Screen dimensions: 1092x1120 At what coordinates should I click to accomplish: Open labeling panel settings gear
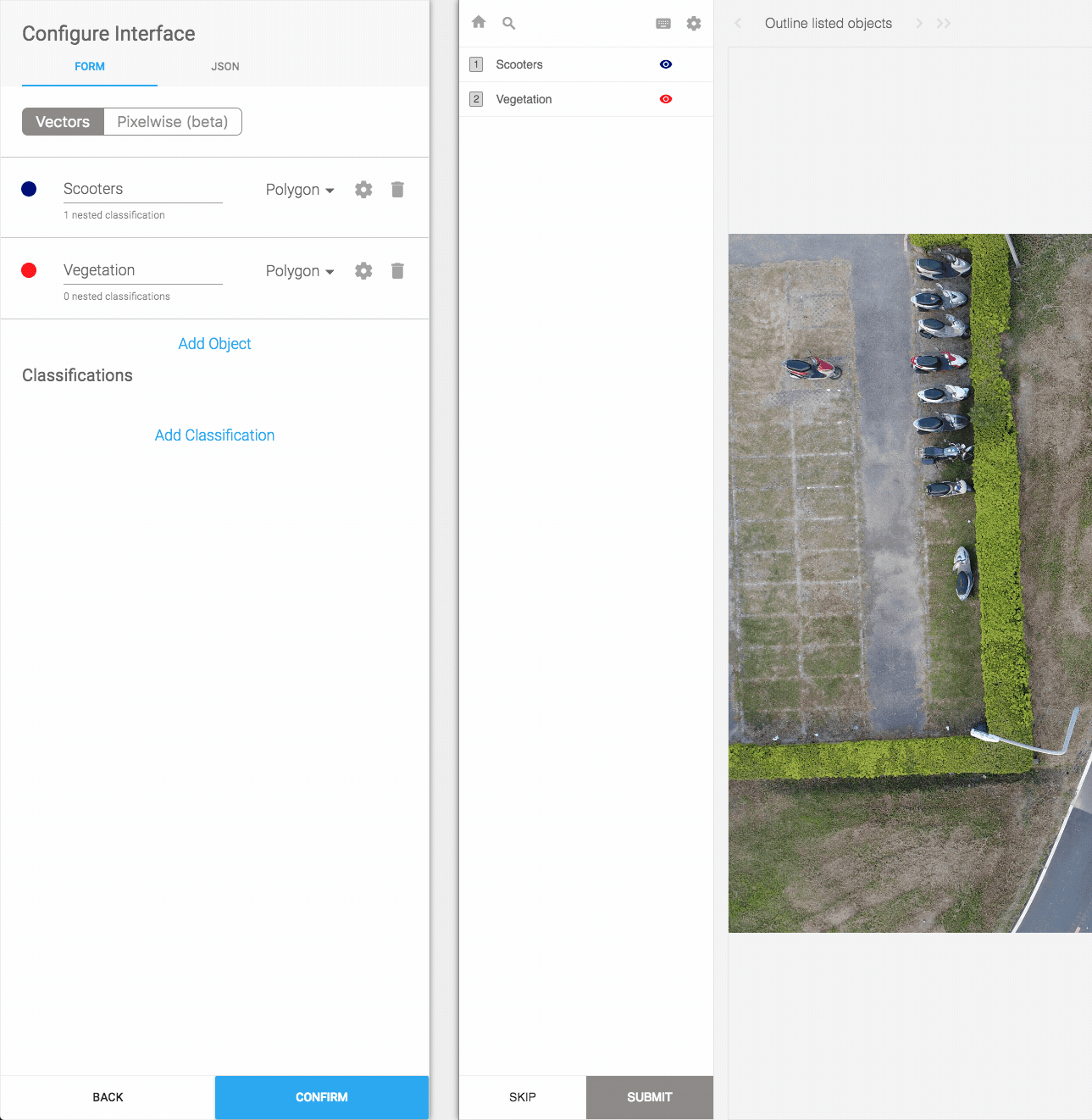coord(694,24)
